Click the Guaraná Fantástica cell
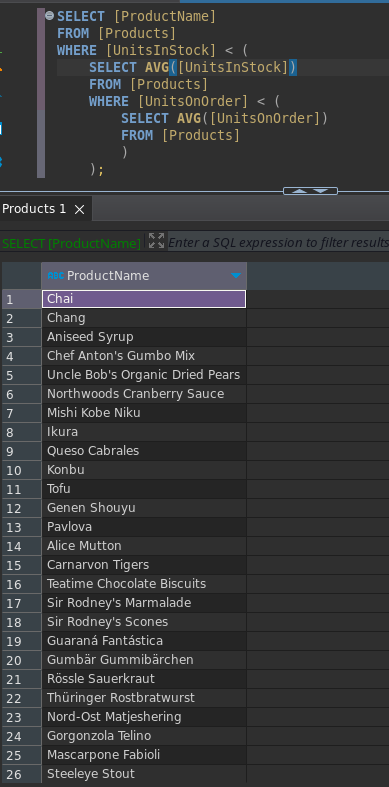The image size is (389, 787). point(144,641)
